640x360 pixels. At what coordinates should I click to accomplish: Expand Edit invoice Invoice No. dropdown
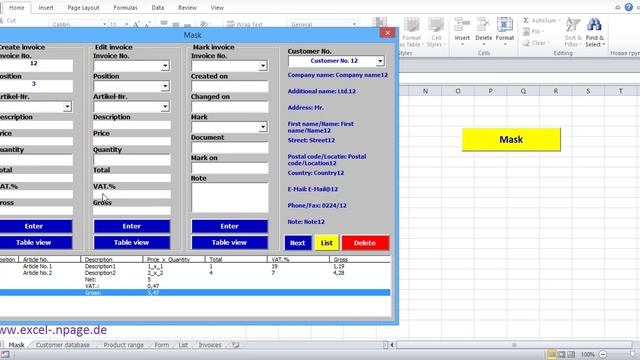165,65
